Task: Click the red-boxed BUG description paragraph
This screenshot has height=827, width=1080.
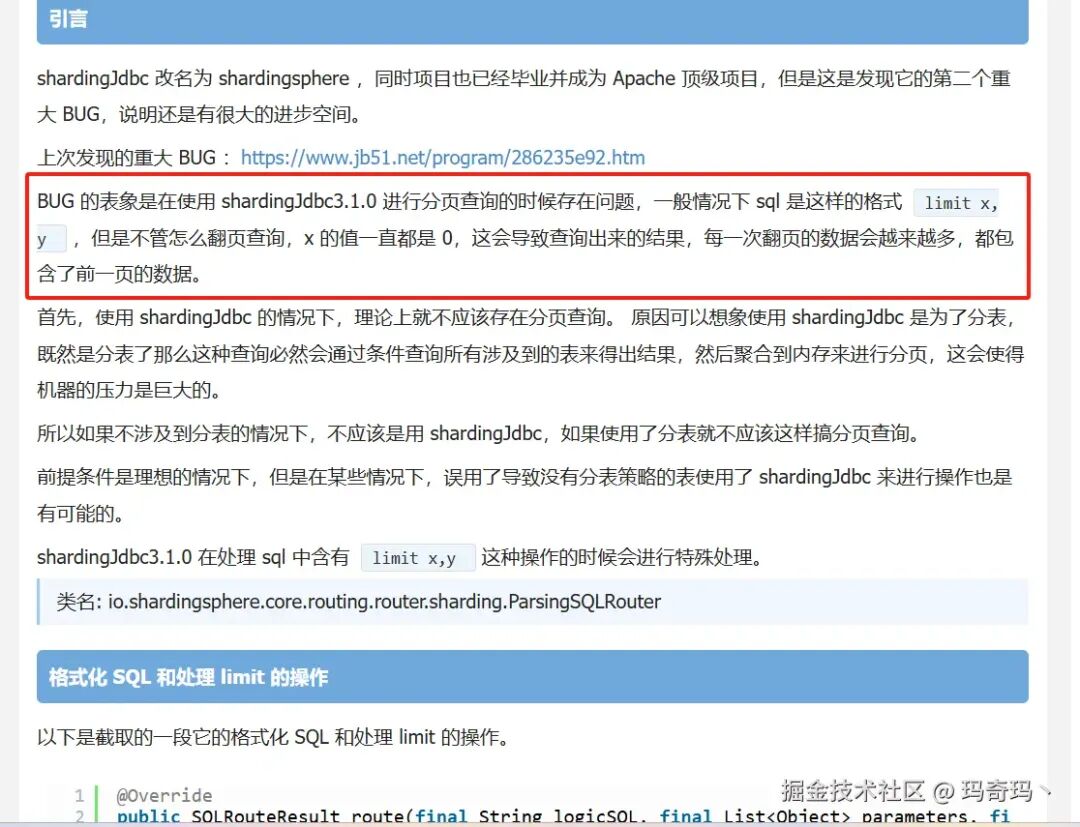Action: (529, 239)
